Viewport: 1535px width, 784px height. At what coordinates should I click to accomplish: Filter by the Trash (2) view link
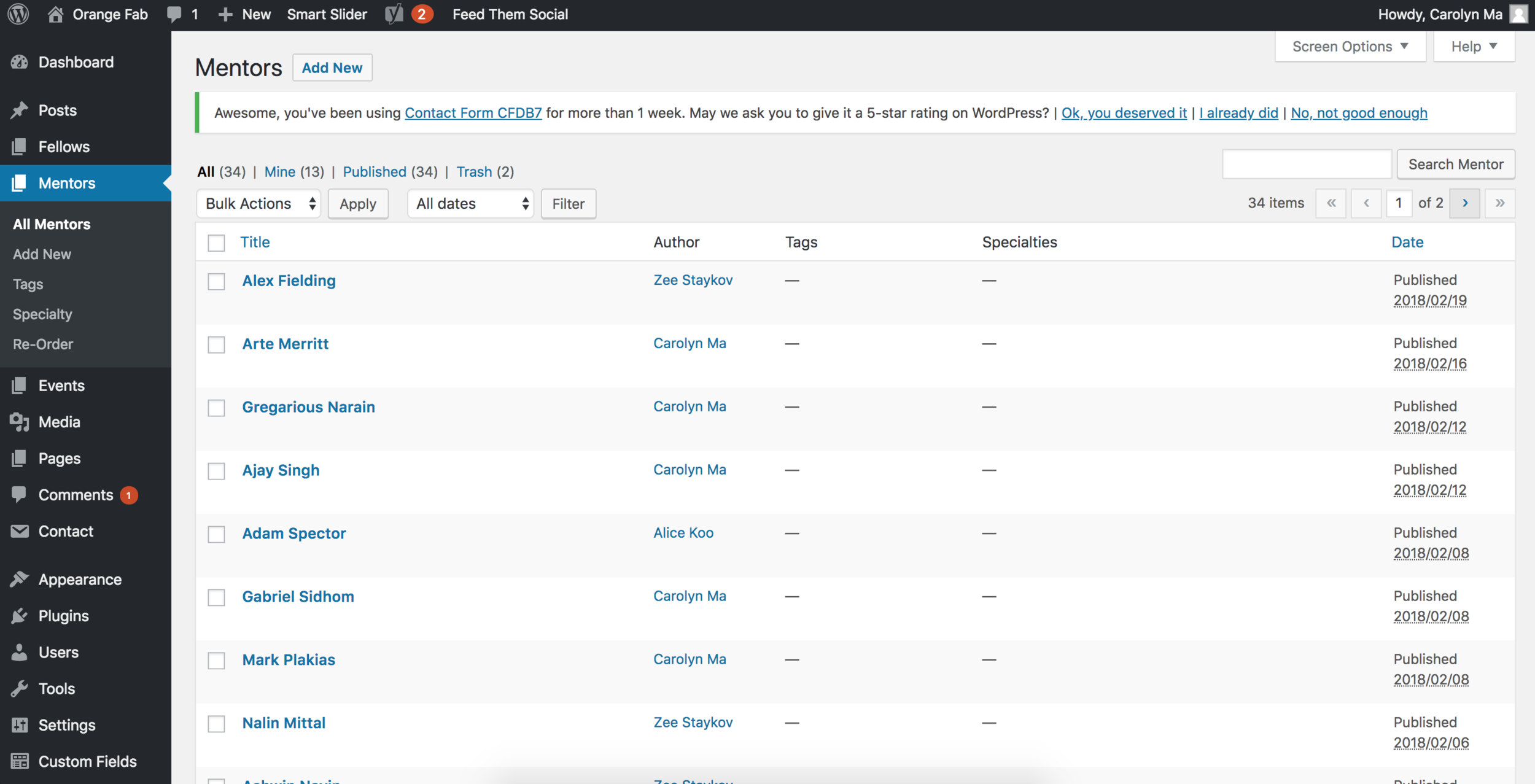click(485, 172)
